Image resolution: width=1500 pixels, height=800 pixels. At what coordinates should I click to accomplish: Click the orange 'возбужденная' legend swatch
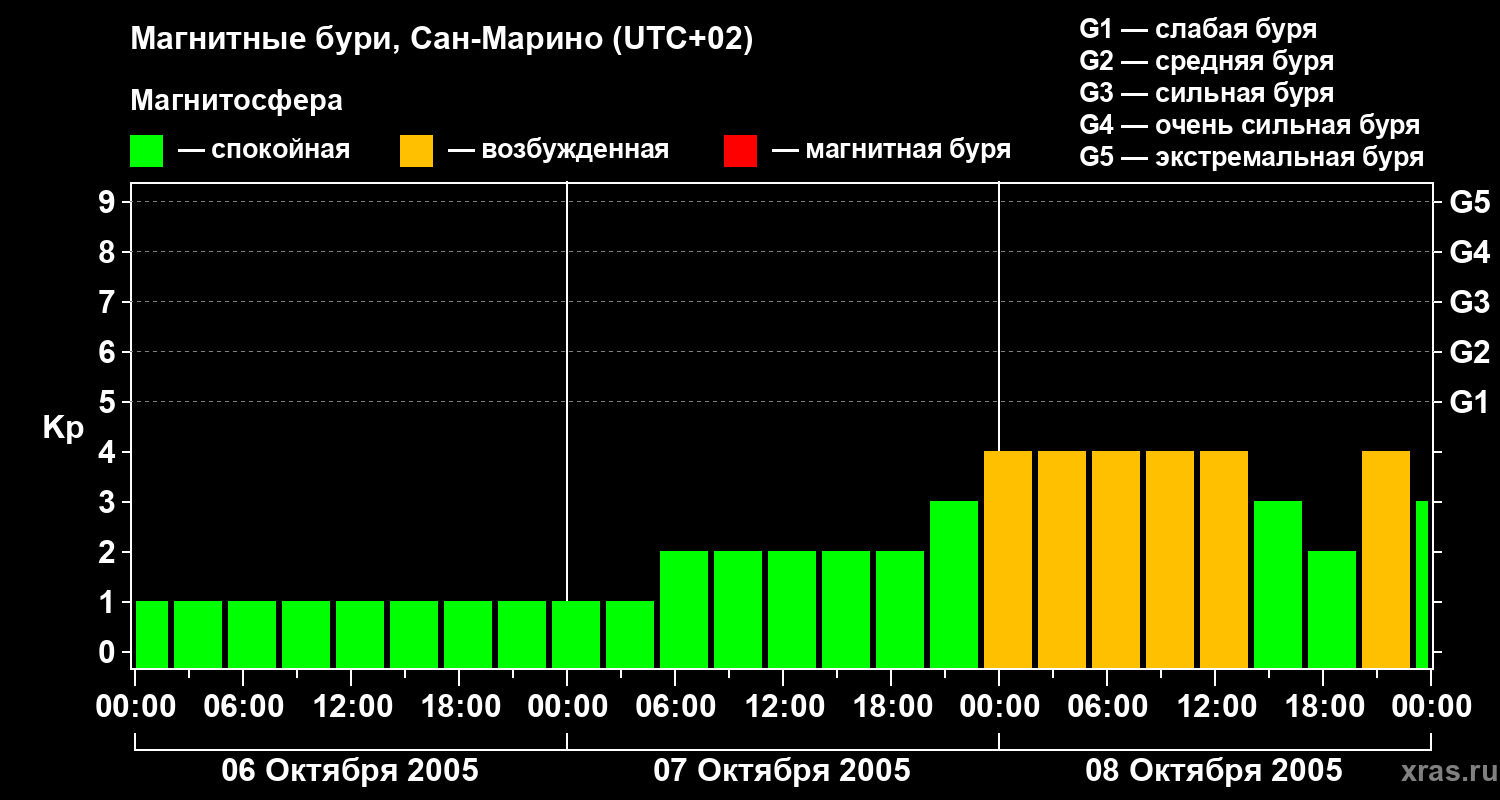click(x=416, y=151)
